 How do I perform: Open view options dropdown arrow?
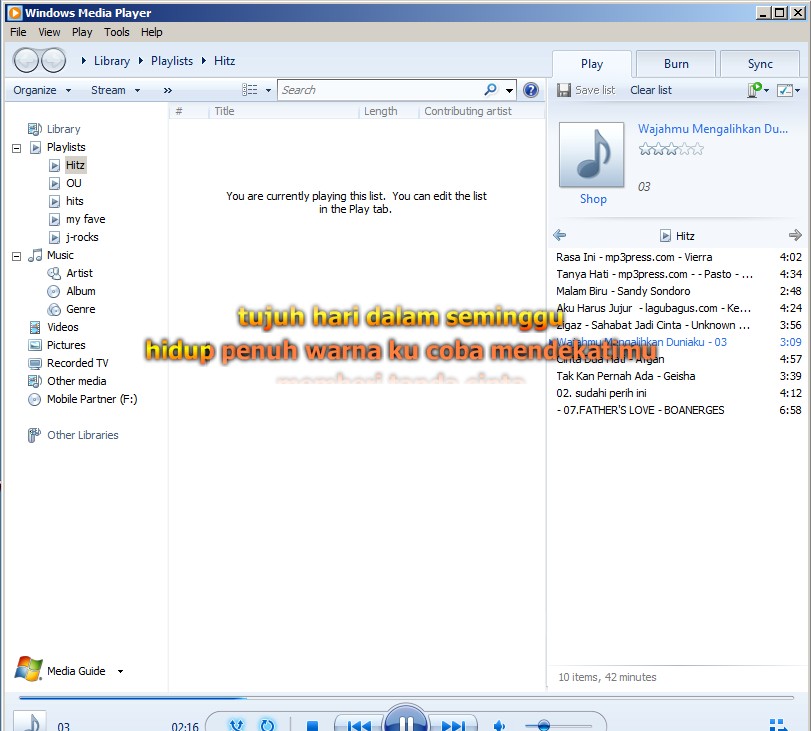[x=268, y=91]
